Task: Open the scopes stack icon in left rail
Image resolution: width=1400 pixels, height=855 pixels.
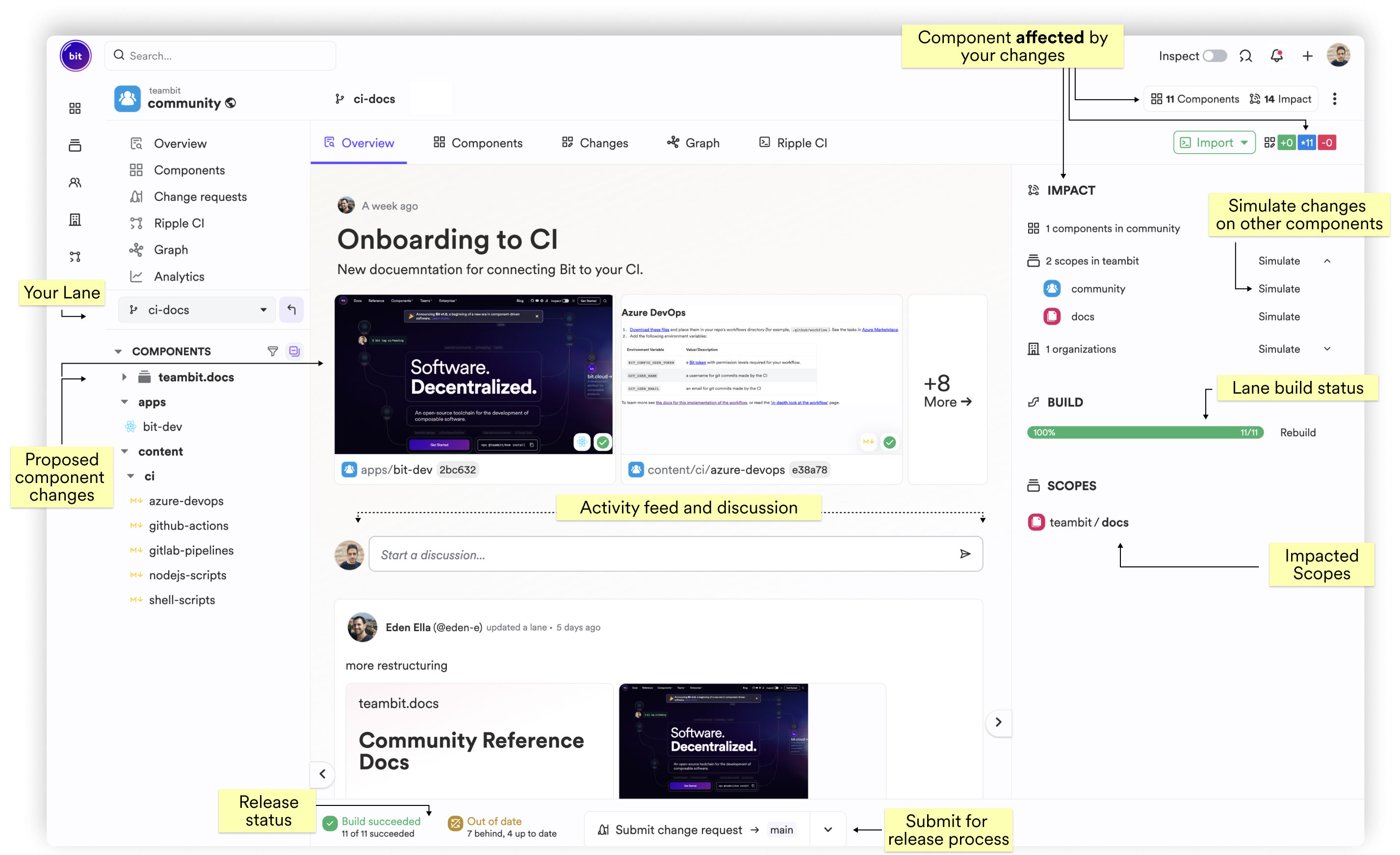Action: pyautogui.click(x=75, y=146)
